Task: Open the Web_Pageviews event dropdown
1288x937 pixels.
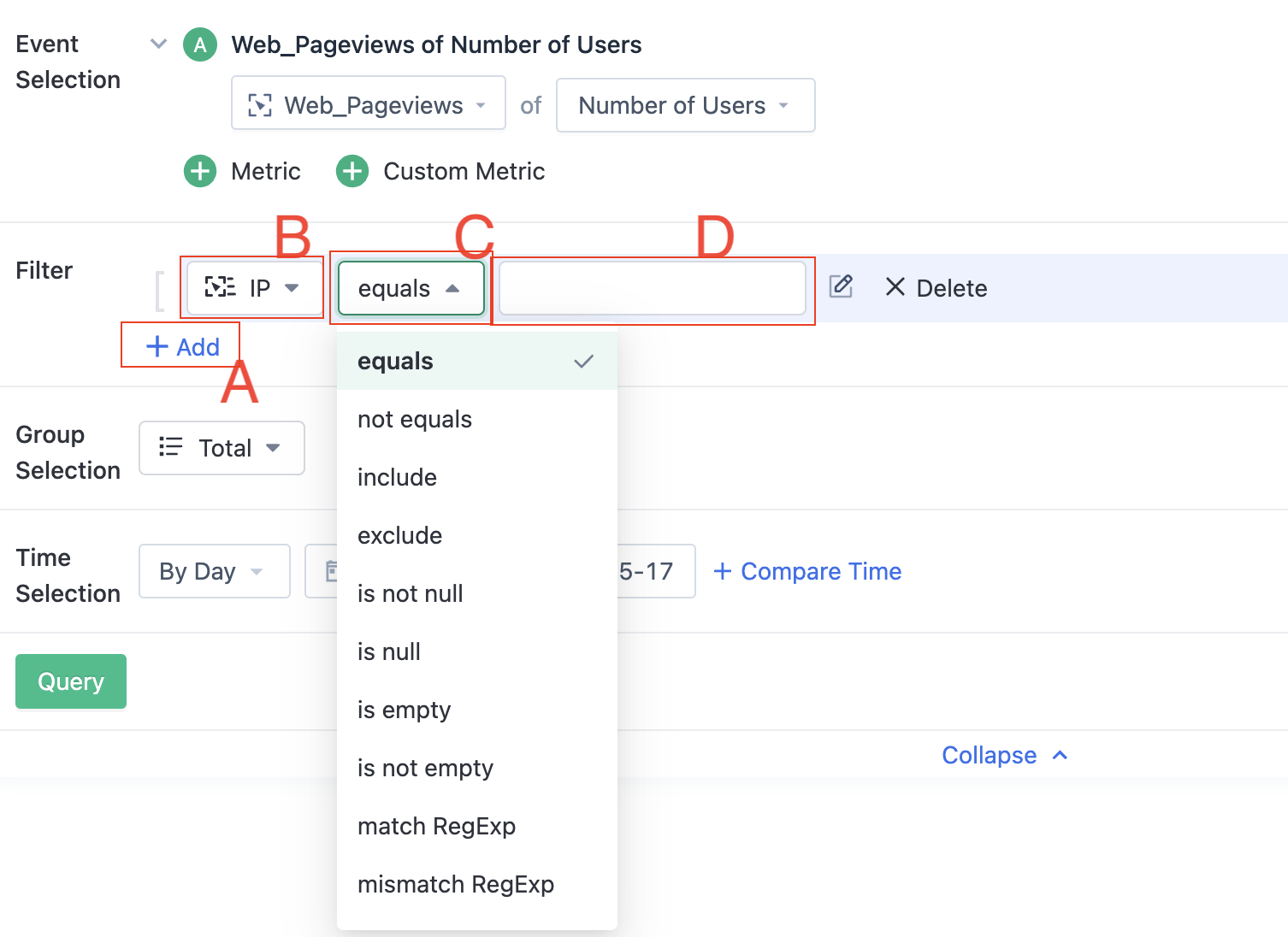Action: 368,105
